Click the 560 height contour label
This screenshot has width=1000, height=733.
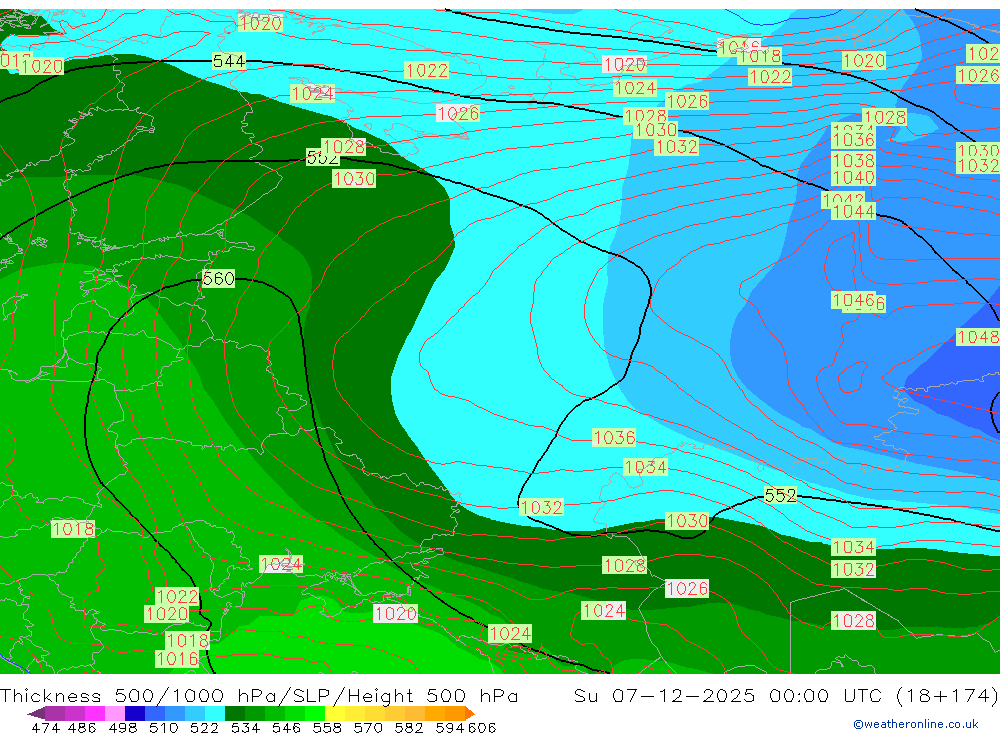pyautogui.click(x=219, y=279)
